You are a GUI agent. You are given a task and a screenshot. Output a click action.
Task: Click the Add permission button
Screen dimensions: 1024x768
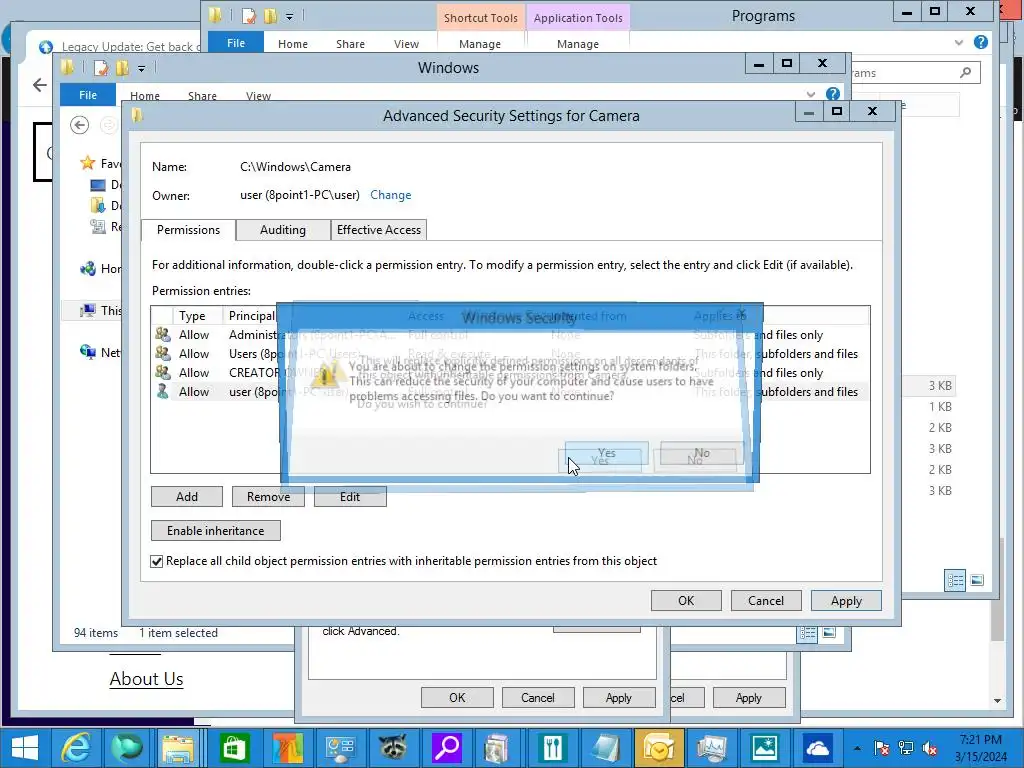187,496
